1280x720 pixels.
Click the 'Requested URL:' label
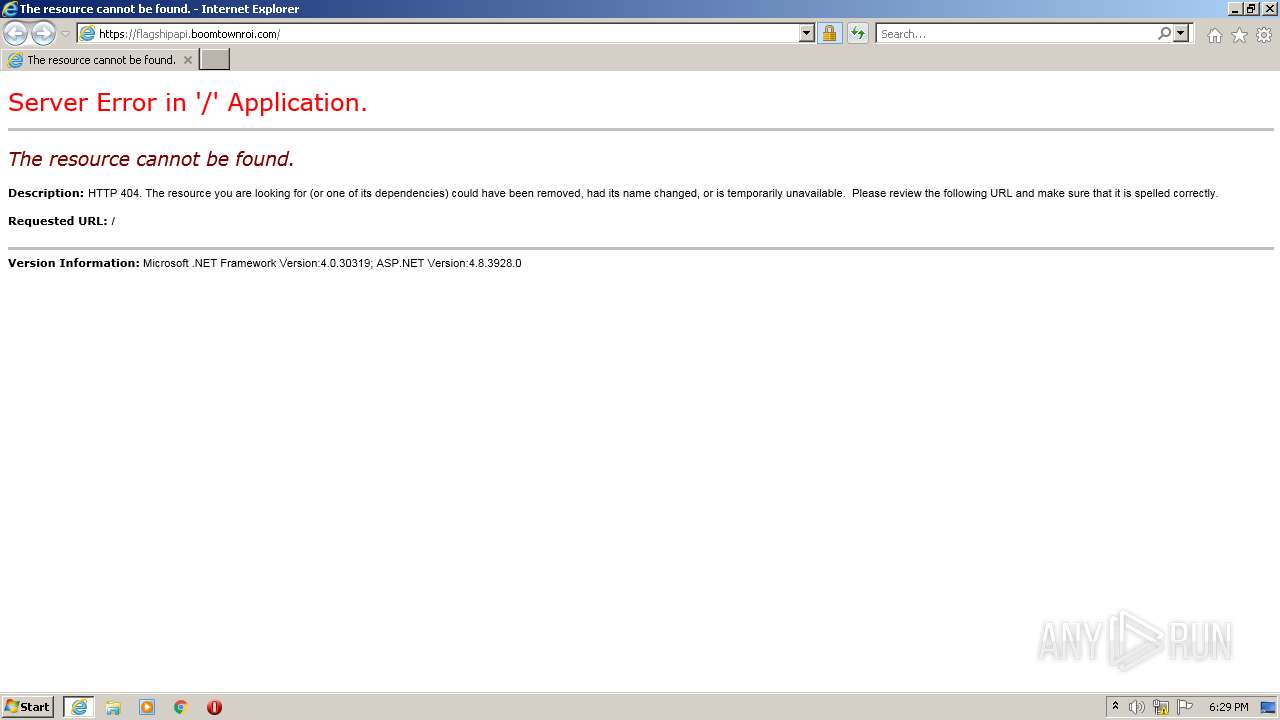click(58, 221)
